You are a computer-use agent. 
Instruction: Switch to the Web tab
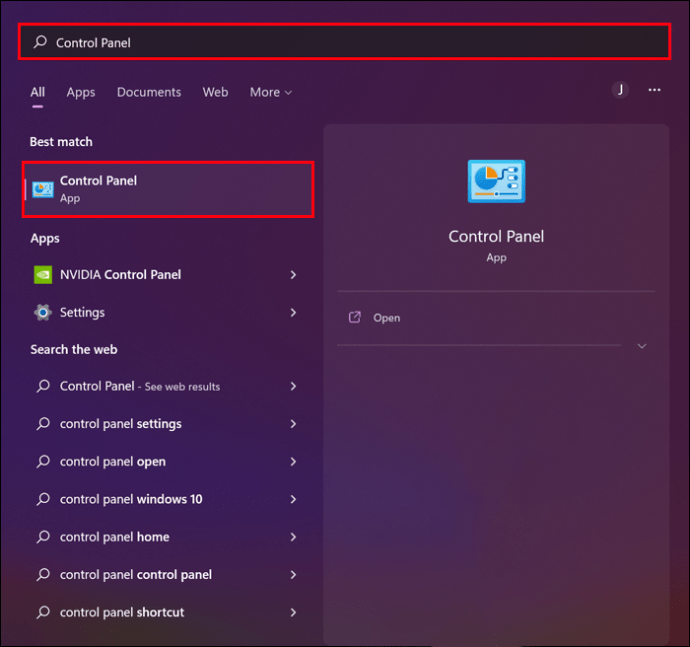click(215, 92)
